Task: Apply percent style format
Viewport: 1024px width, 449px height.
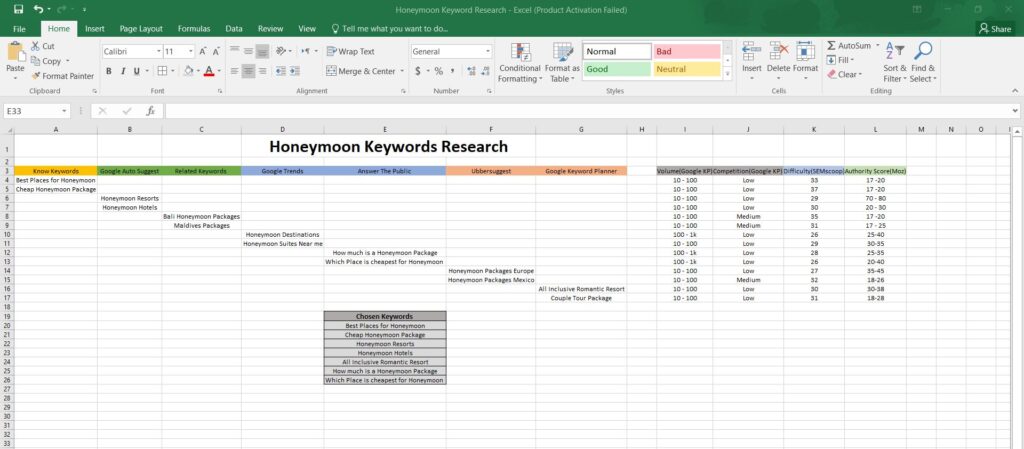Action: tap(438, 71)
